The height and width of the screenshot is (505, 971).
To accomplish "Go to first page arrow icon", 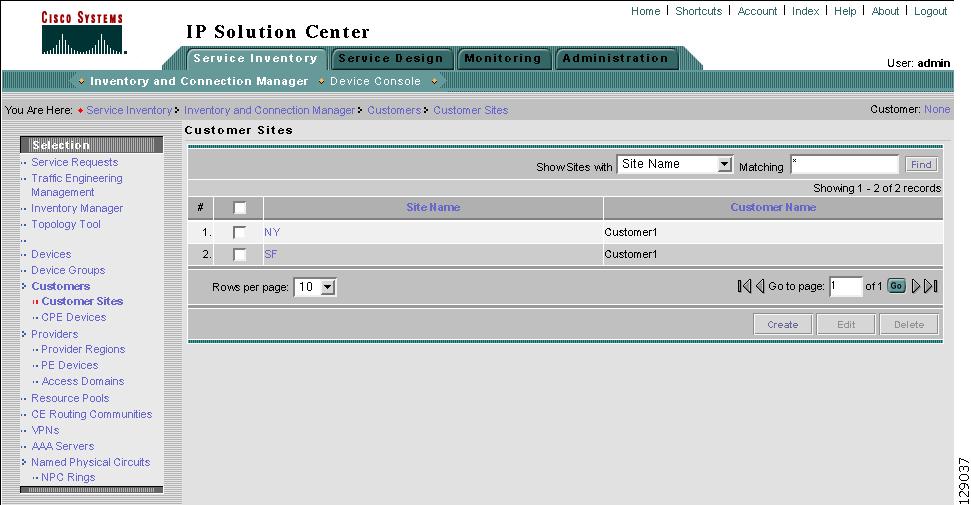I will 744,286.
